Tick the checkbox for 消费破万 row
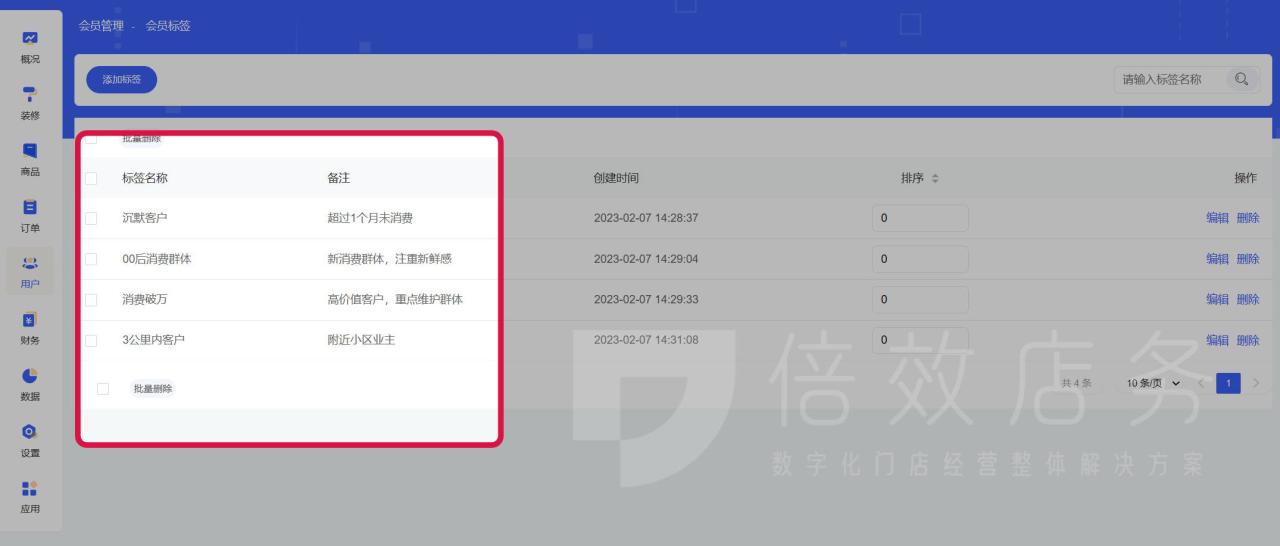This screenshot has width=1280, height=546. 91,299
